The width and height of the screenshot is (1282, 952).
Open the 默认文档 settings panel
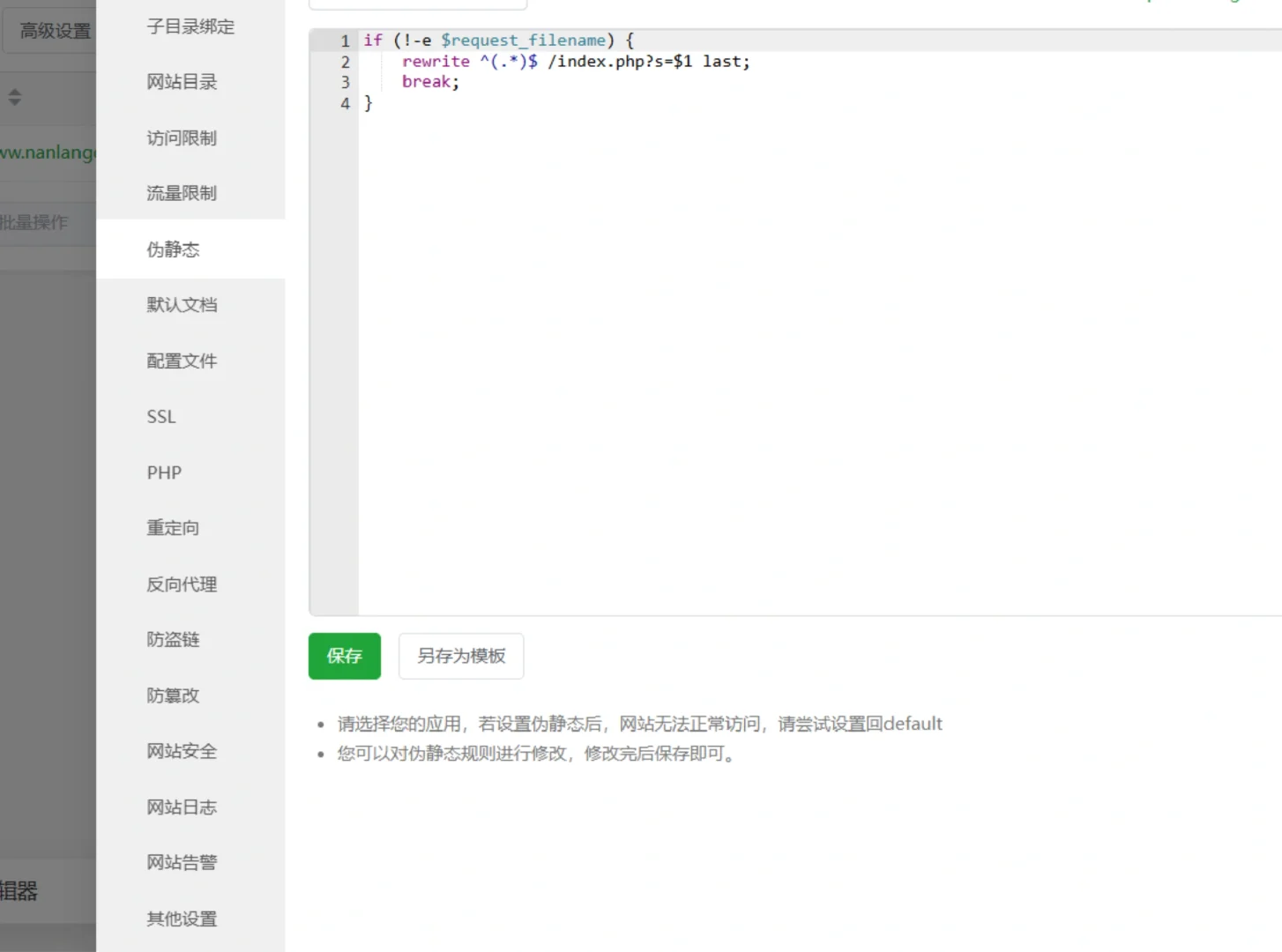(x=181, y=304)
